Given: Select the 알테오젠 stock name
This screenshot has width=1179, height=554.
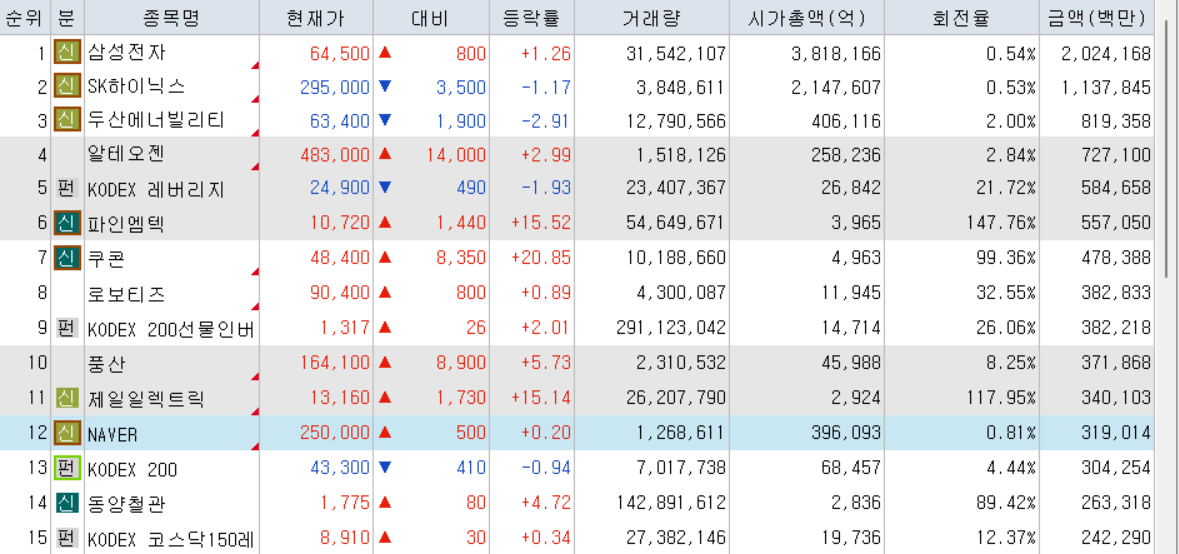Looking at the screenshot, I should (x=126, y=154).
